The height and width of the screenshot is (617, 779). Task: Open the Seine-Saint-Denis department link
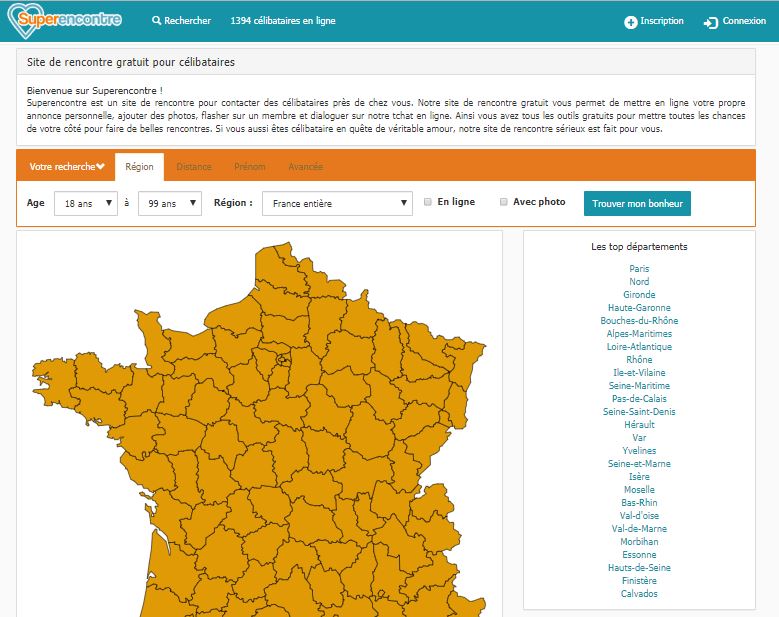(x=639, y=411)
